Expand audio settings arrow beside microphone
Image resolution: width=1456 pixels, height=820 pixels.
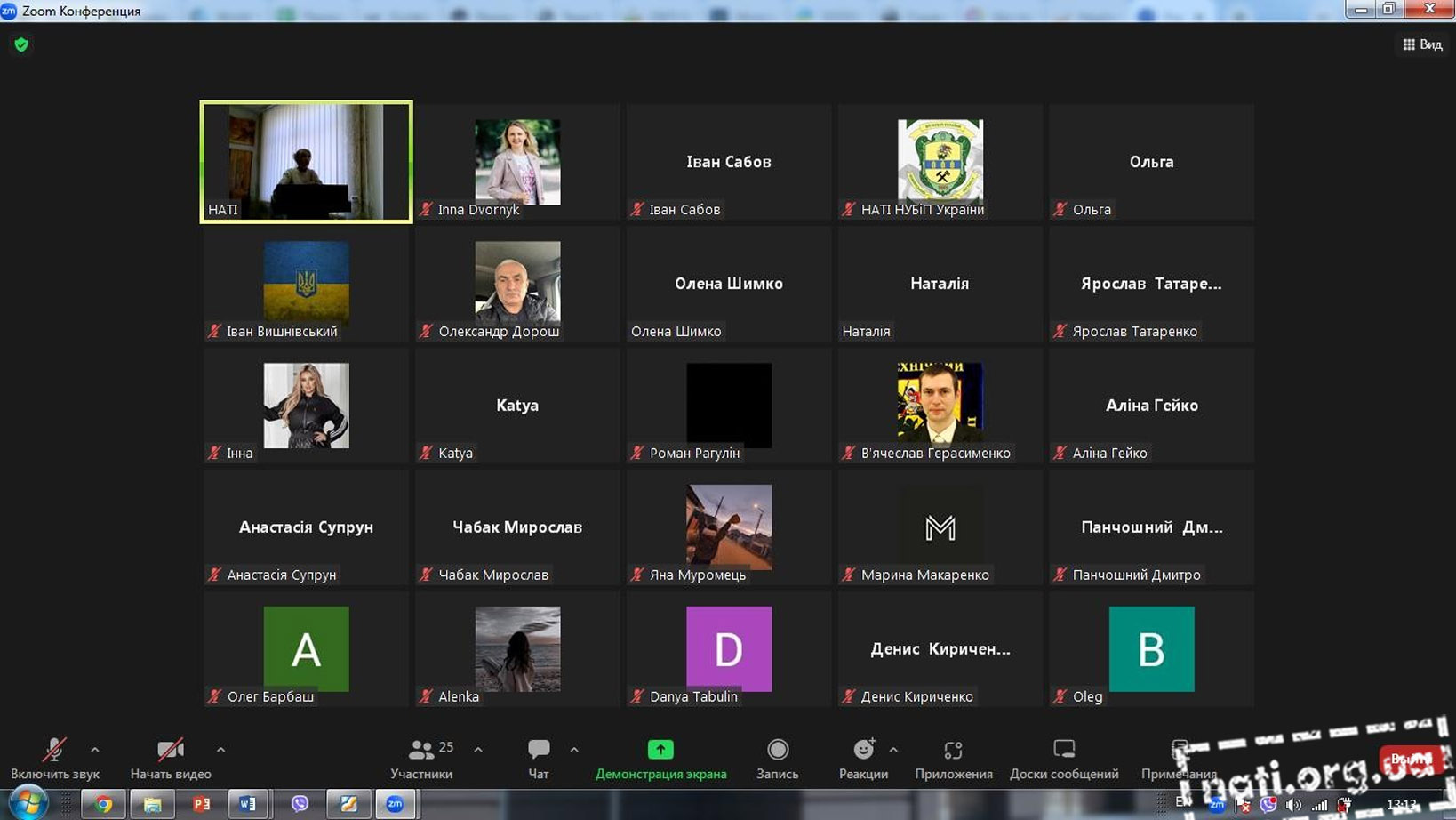[x=95, y=750]
